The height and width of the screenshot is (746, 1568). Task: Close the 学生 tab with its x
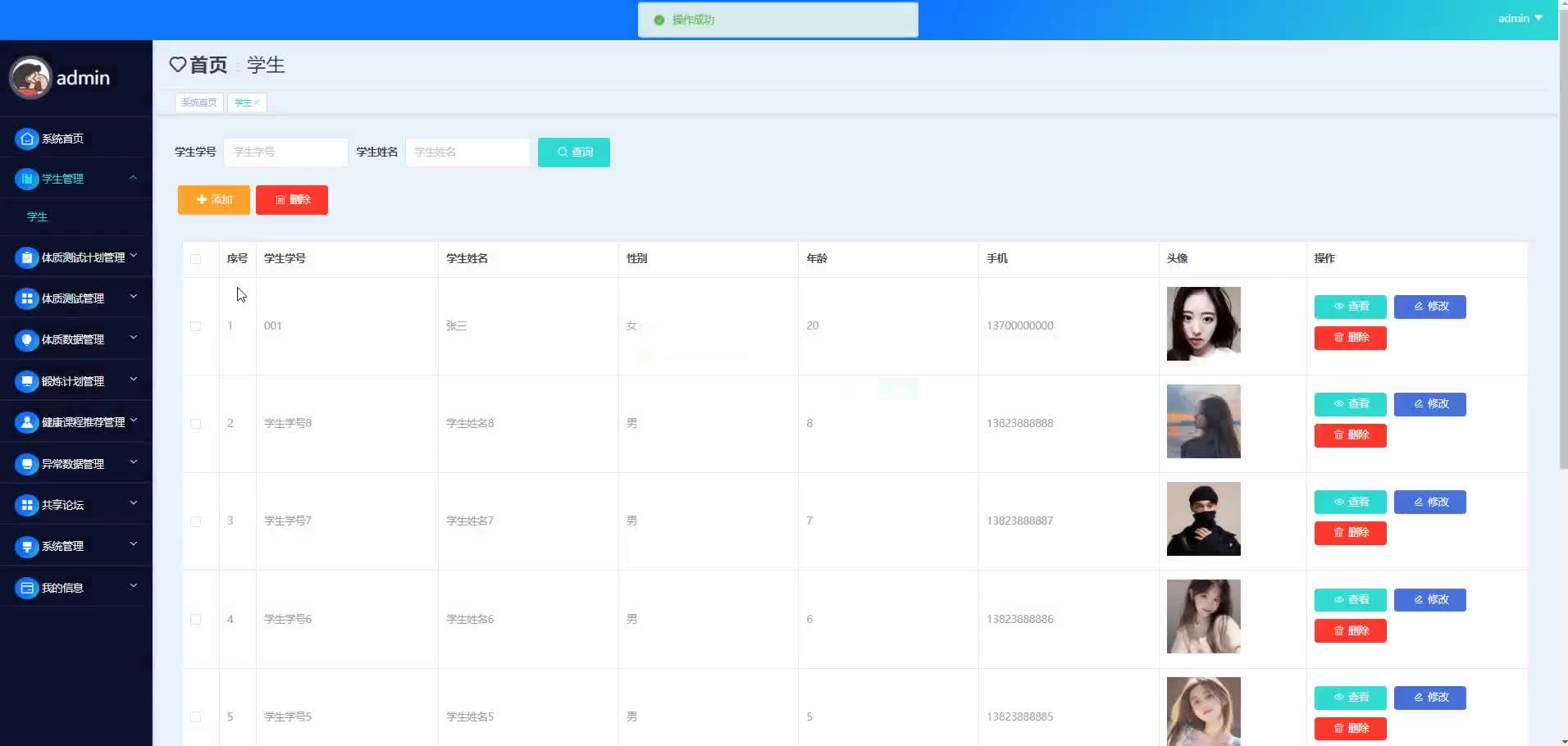click(x=257, y=102)
